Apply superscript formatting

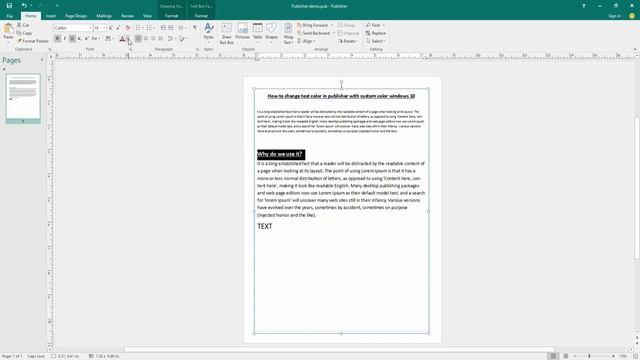pos(87,38)
